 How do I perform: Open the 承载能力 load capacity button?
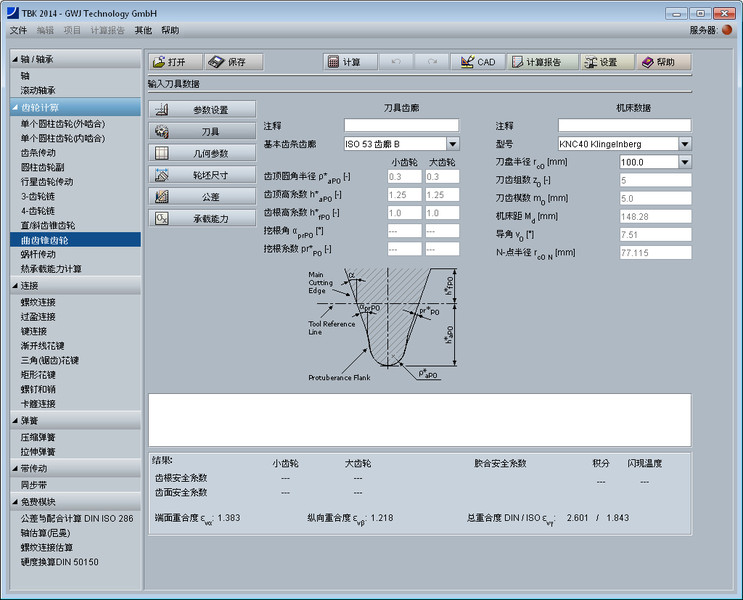pos(202,218)
